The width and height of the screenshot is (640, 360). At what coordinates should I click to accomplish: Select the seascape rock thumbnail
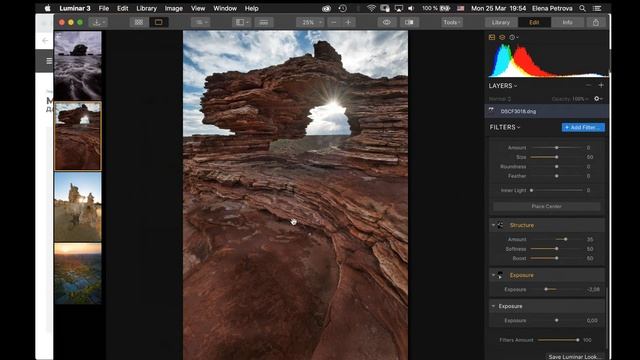pos(78,66)
